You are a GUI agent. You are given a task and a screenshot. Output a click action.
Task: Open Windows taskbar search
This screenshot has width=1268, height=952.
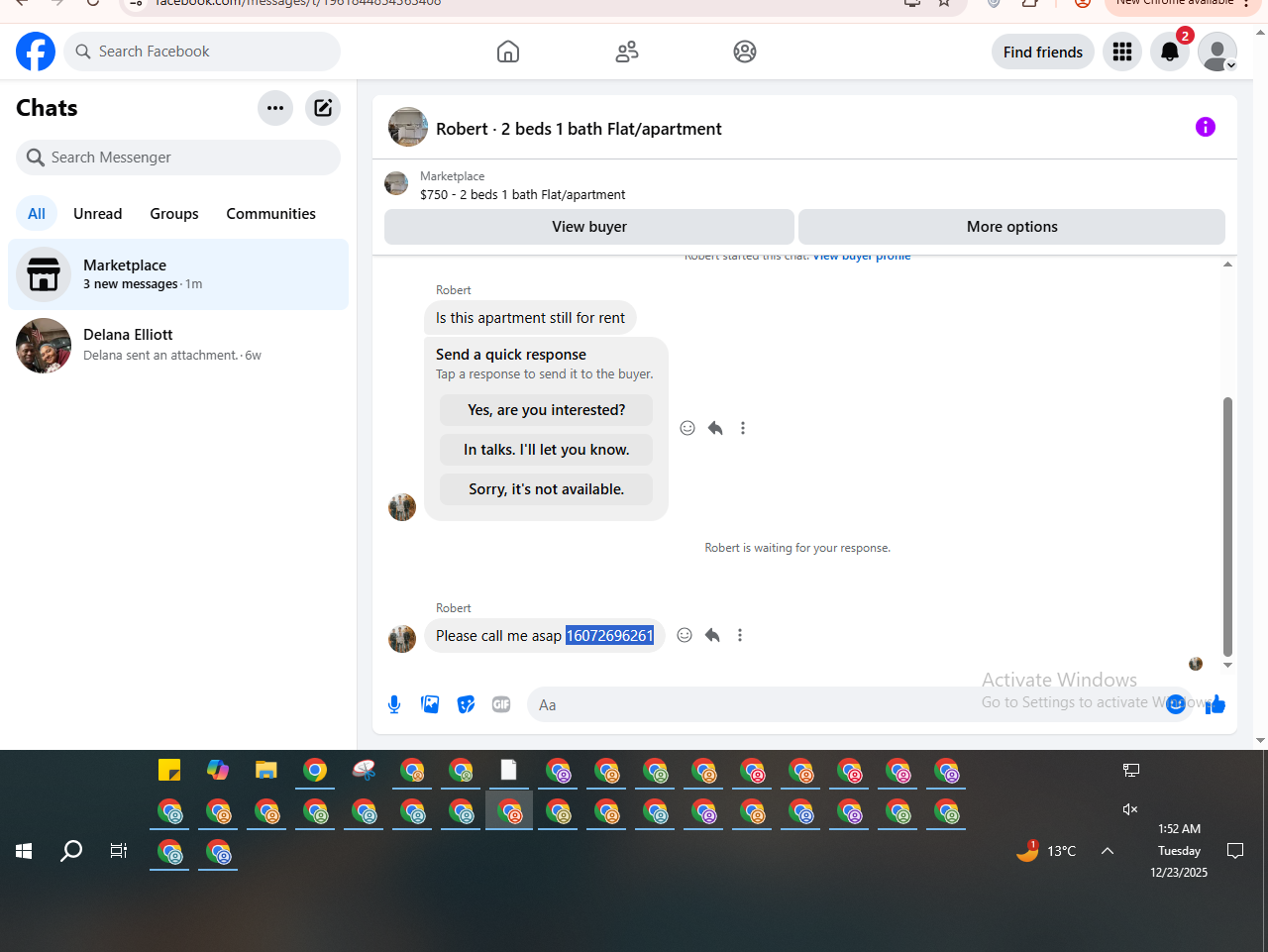71,851
